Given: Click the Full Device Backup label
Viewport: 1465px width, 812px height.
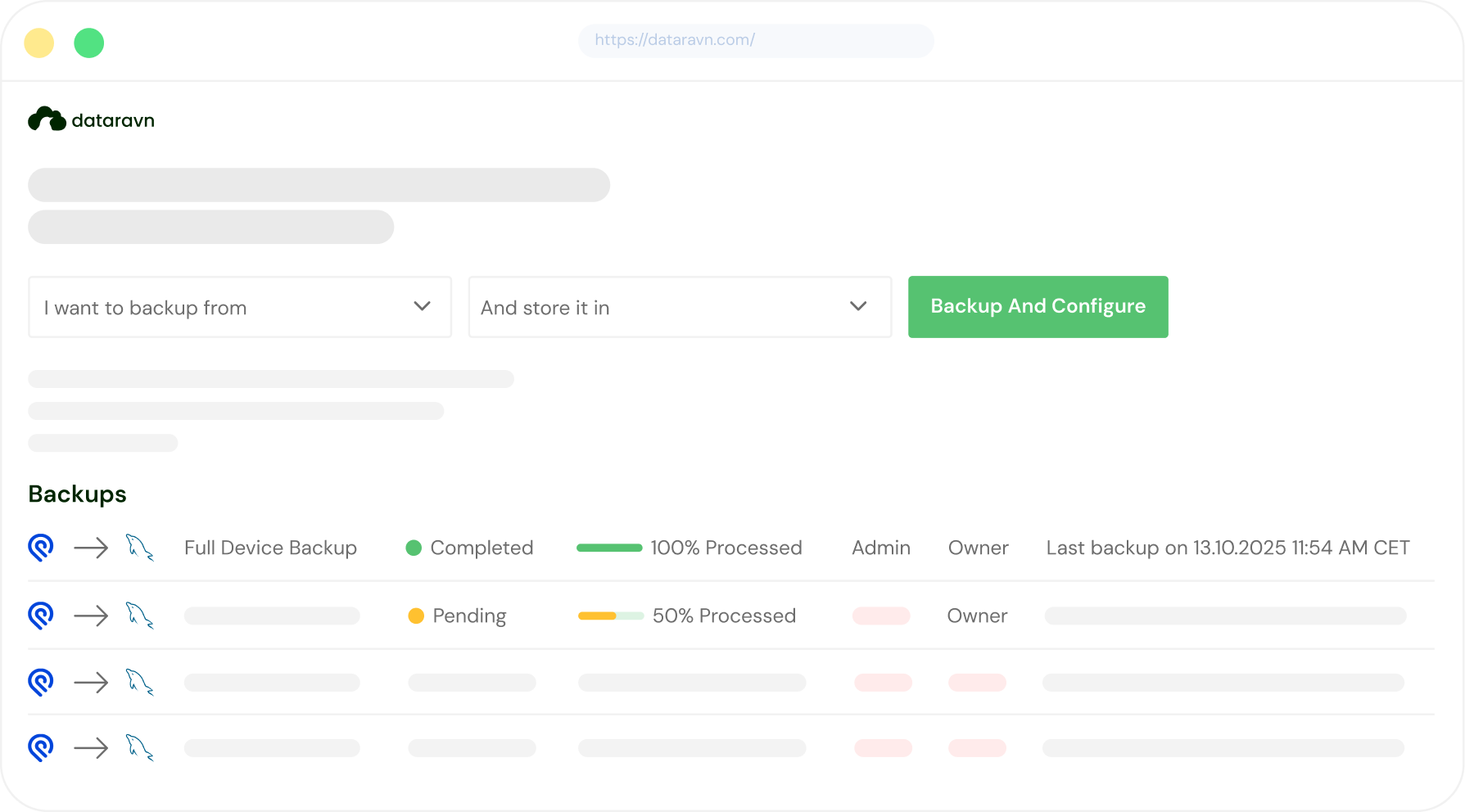Looking at the screenshot, I should tap(270, 548).
